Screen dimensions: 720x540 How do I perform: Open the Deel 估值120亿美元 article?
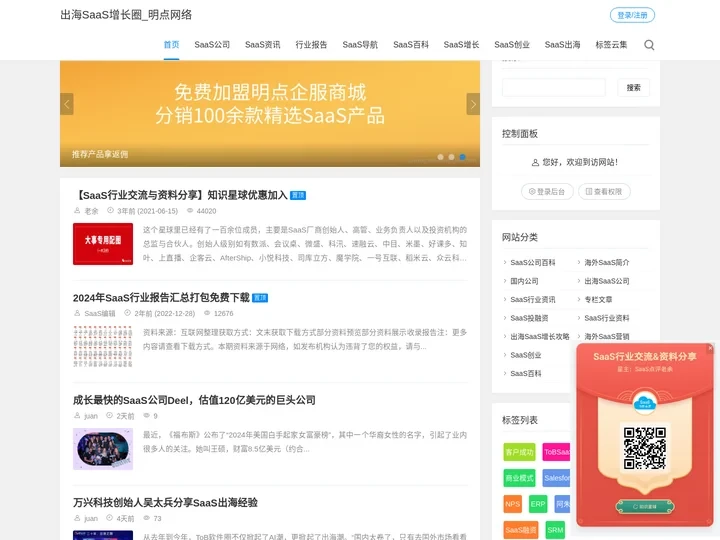point(194,400)
